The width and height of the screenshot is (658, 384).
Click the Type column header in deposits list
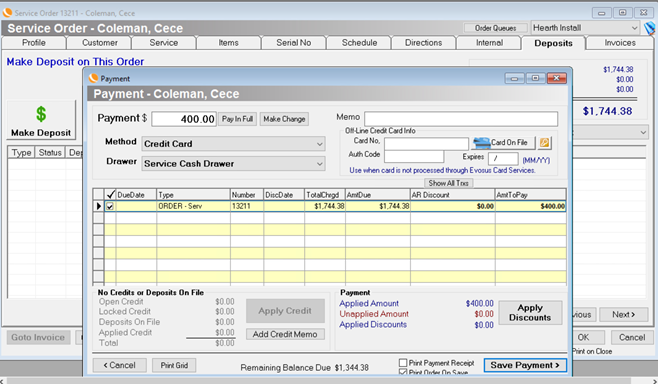pos(21,152)
